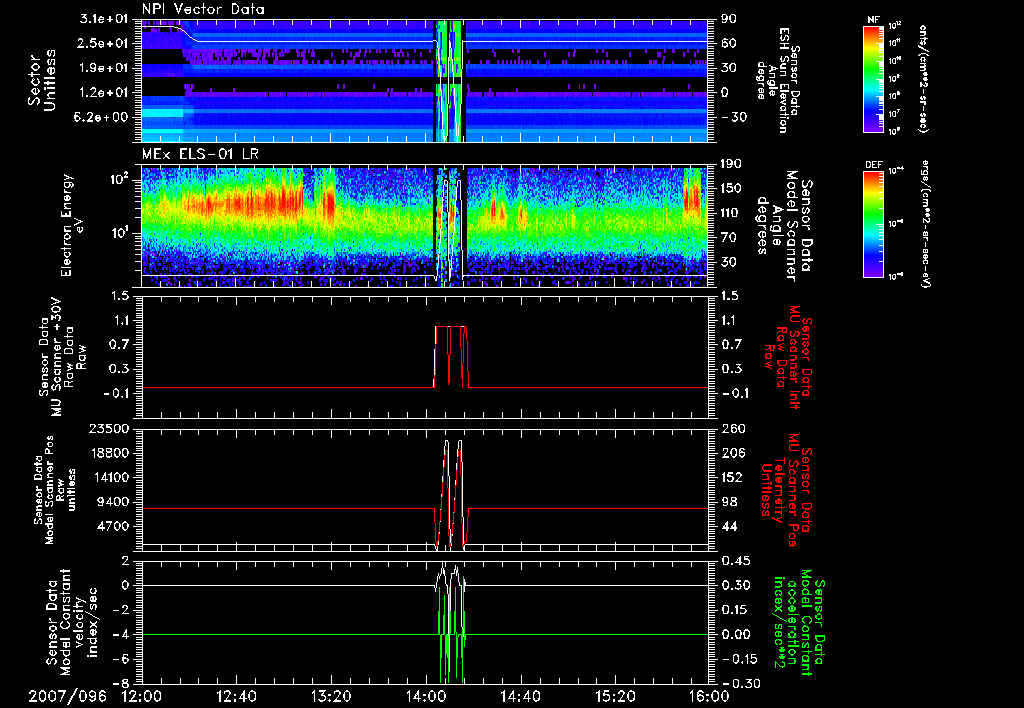Click the 23500 scanner position tick value

click(x=108, y=429)
